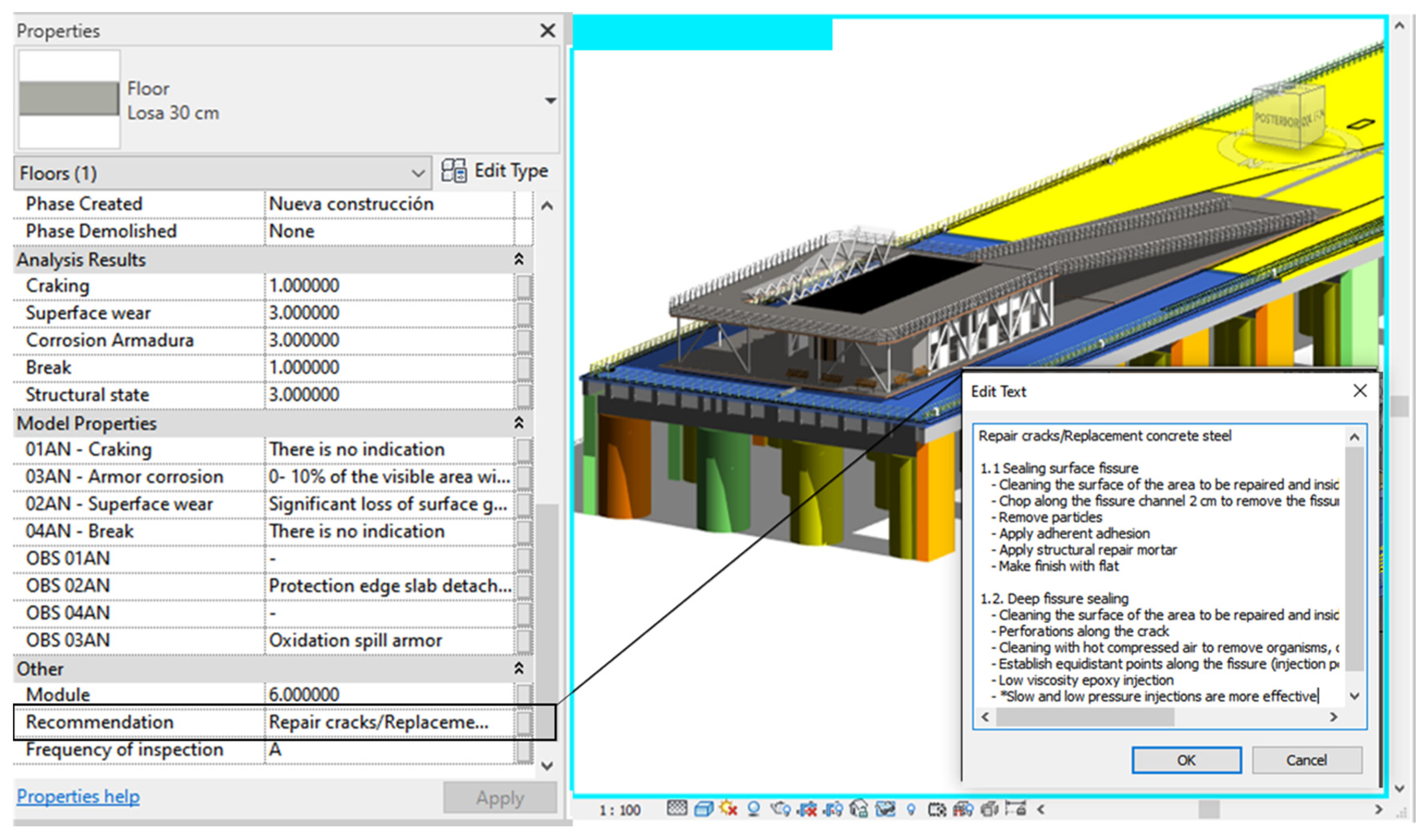Image resolution: width=1427 pixels, height=840 pixels.
Task: Click Reveal Hidden Elements lightbulb icon
Action: [912, 809]
